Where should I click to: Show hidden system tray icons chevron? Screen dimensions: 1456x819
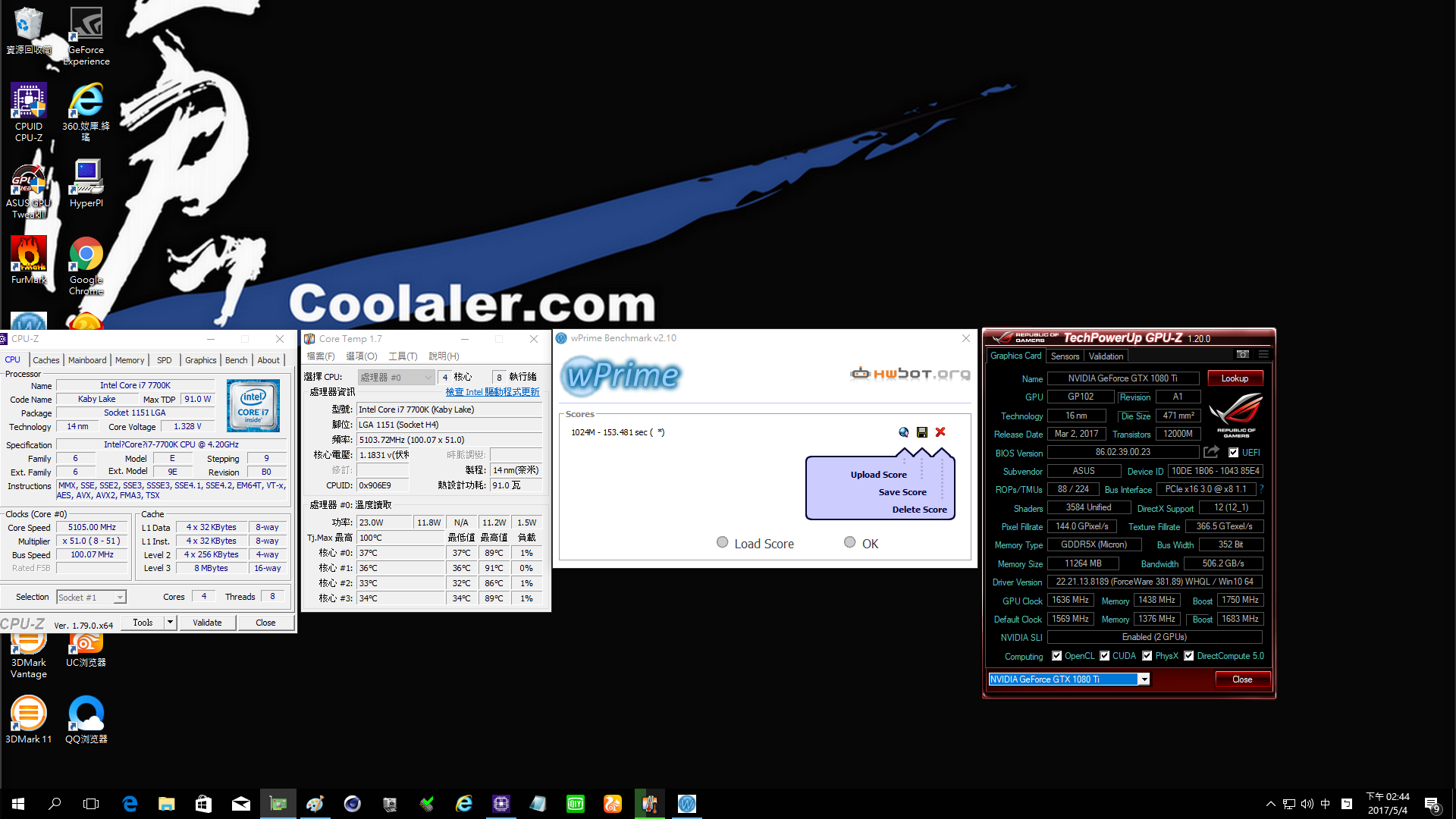pyautogui.click(x=1270, y=804)
